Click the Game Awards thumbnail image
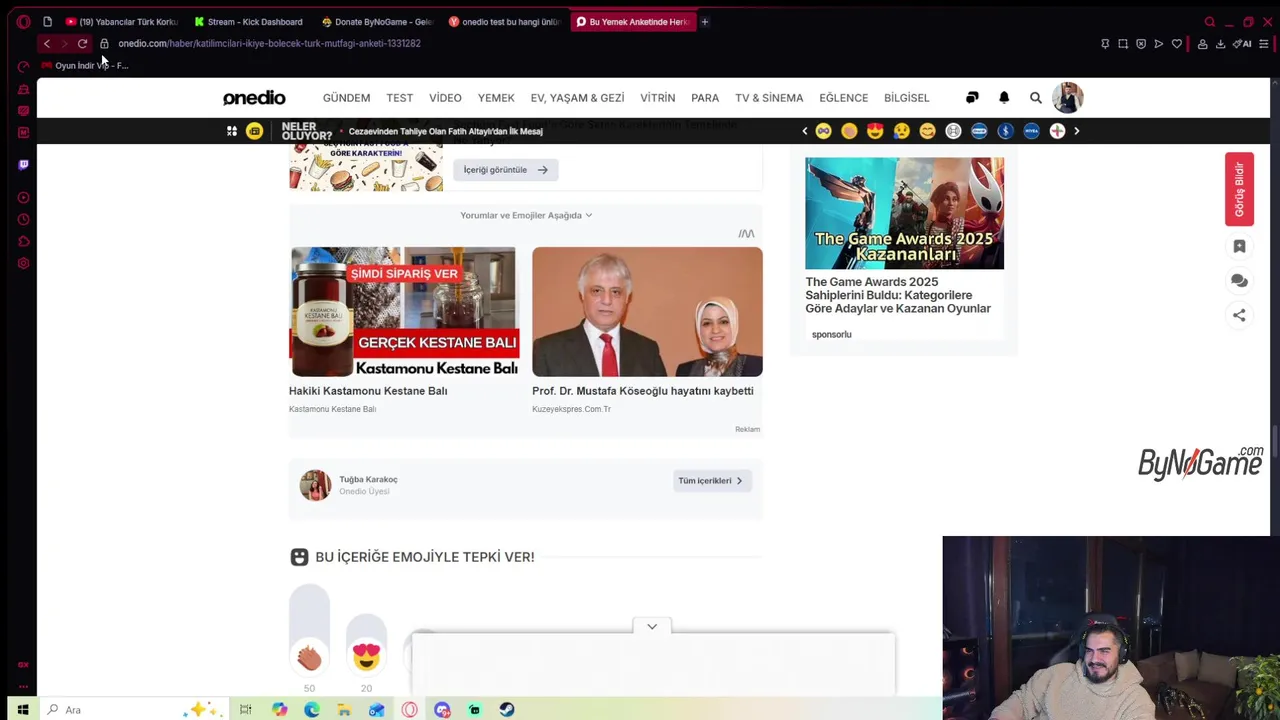 [x=904, y=213]
